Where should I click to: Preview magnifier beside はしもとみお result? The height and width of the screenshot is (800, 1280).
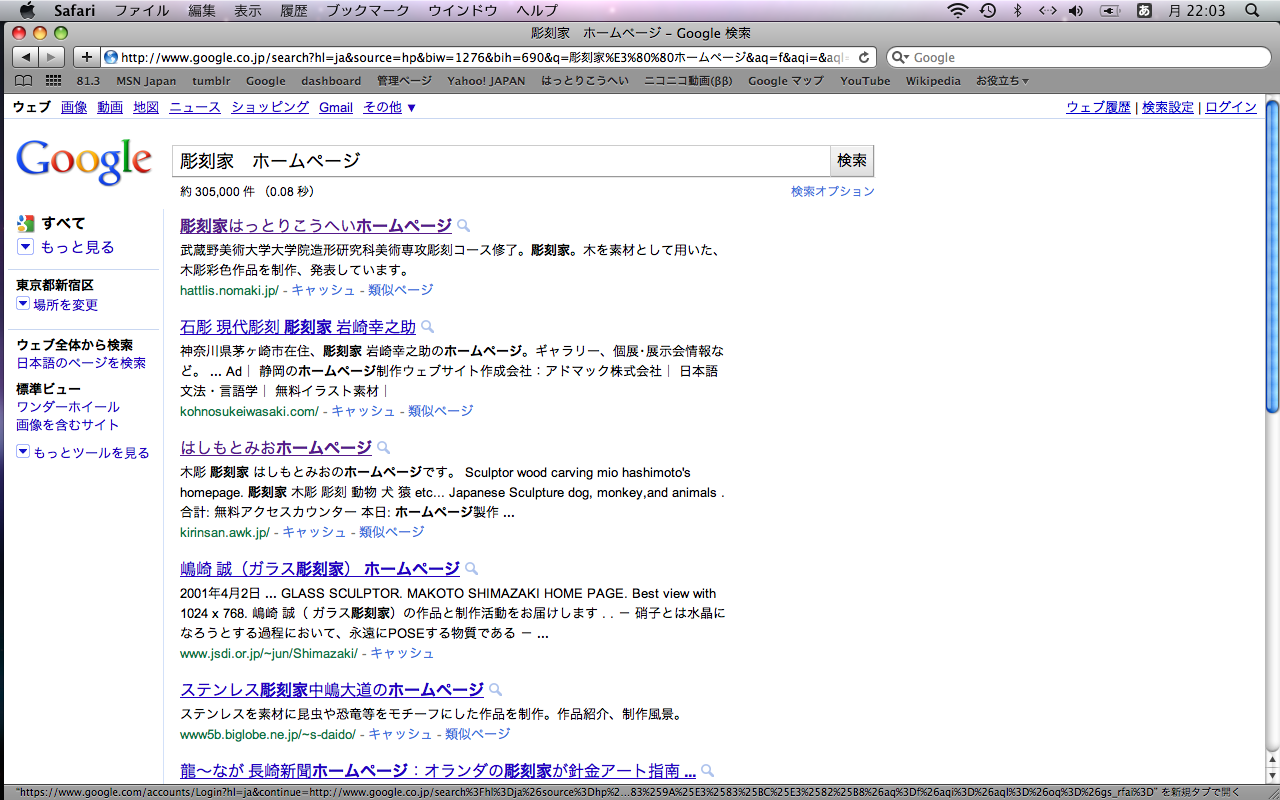point(383,448)
